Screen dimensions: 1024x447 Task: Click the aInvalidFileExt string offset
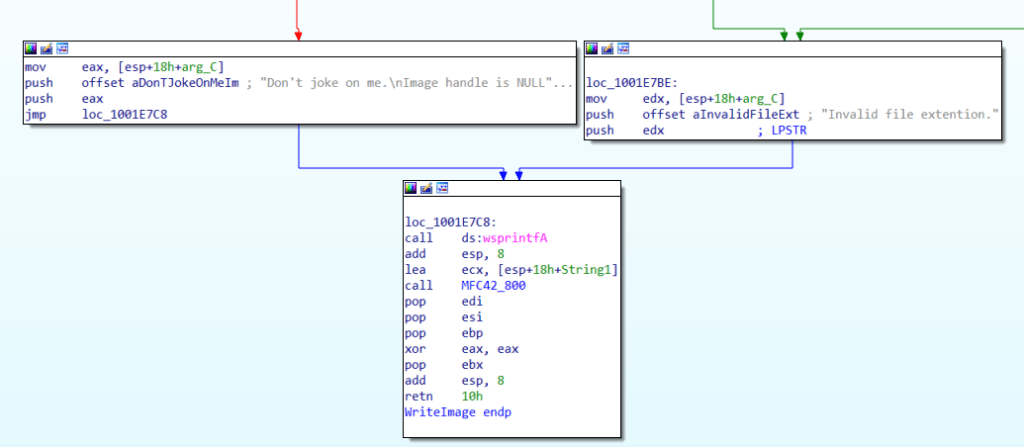coord(722,115)
